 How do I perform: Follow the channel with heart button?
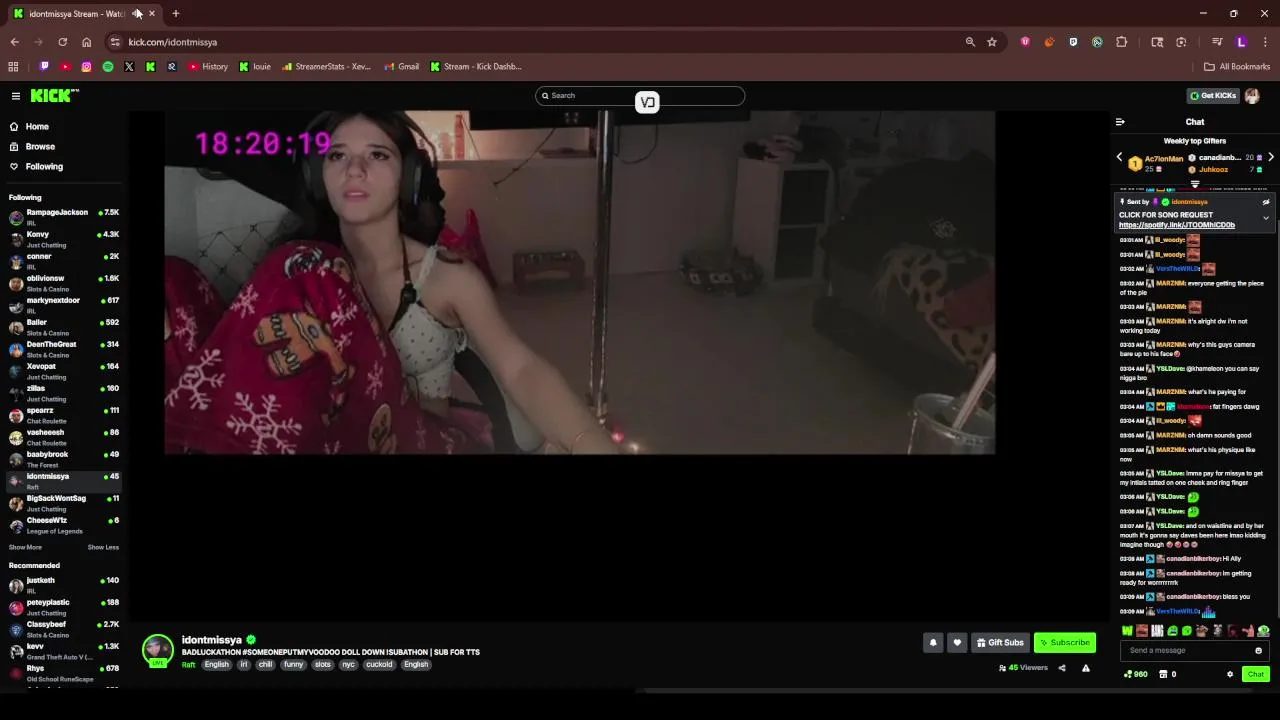pyautogui.click(x=957, y=642)
